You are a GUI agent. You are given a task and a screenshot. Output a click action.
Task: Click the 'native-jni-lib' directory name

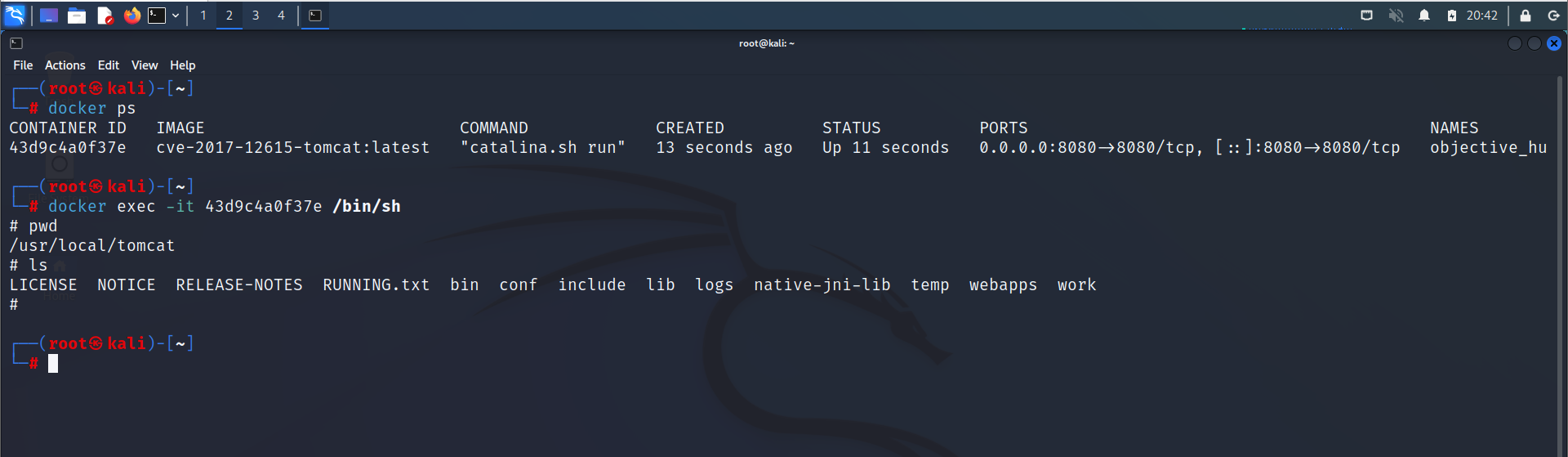(822, 285)
